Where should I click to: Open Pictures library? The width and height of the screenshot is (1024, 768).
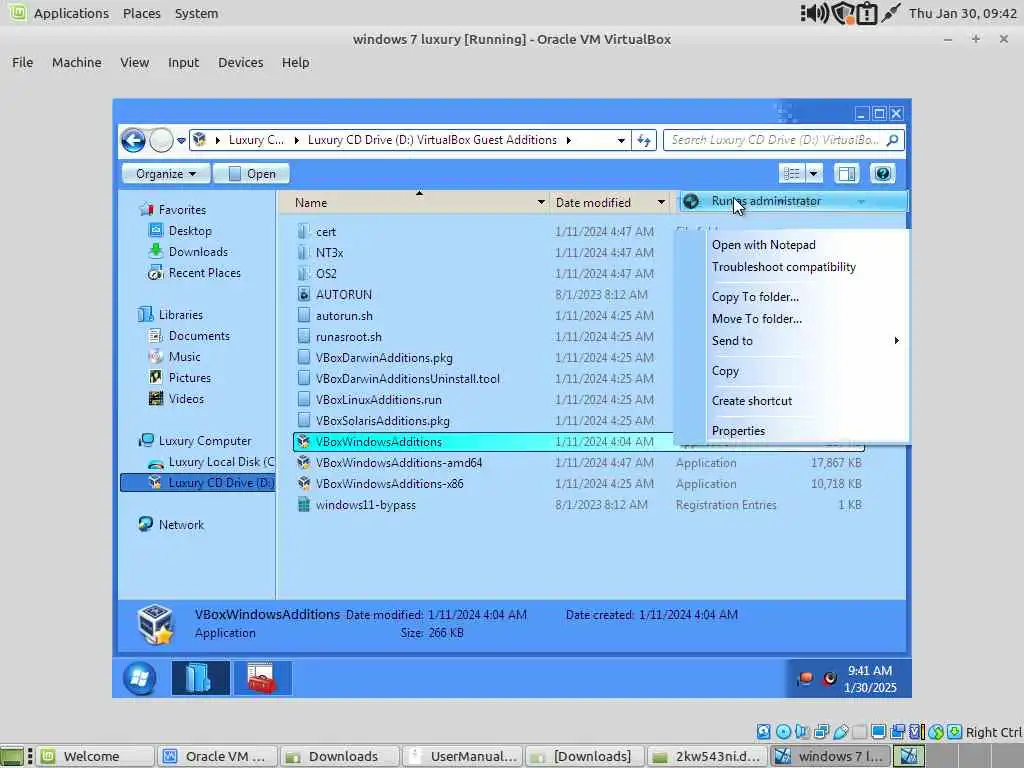pyautogui.click(x=189, y=377)
